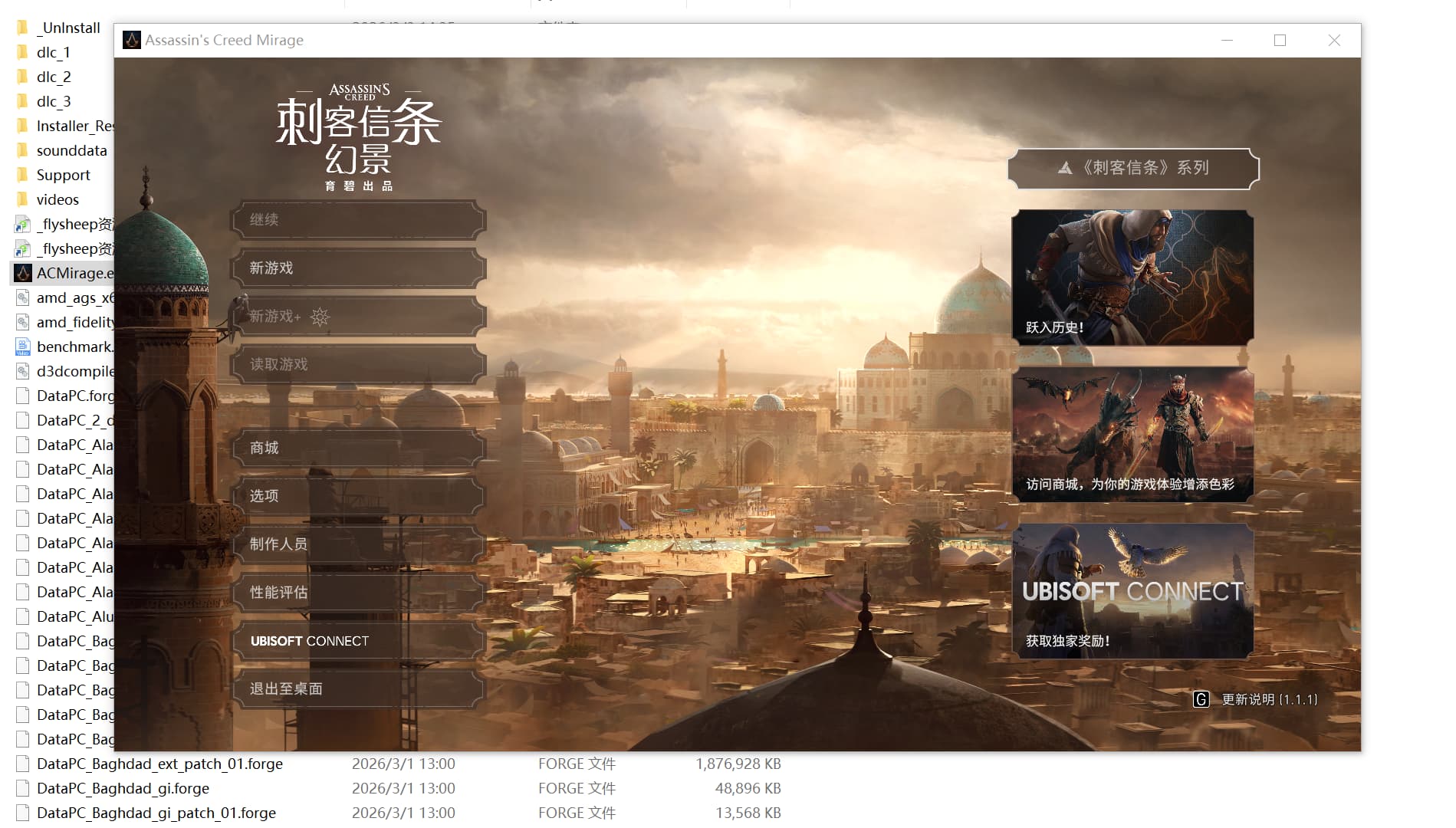Click the DataPC_Baghdad_gi_patch_01.forge file name
Image resolution: width=1456 pixels, height=828 pixels.
click(x=156, y=813)
